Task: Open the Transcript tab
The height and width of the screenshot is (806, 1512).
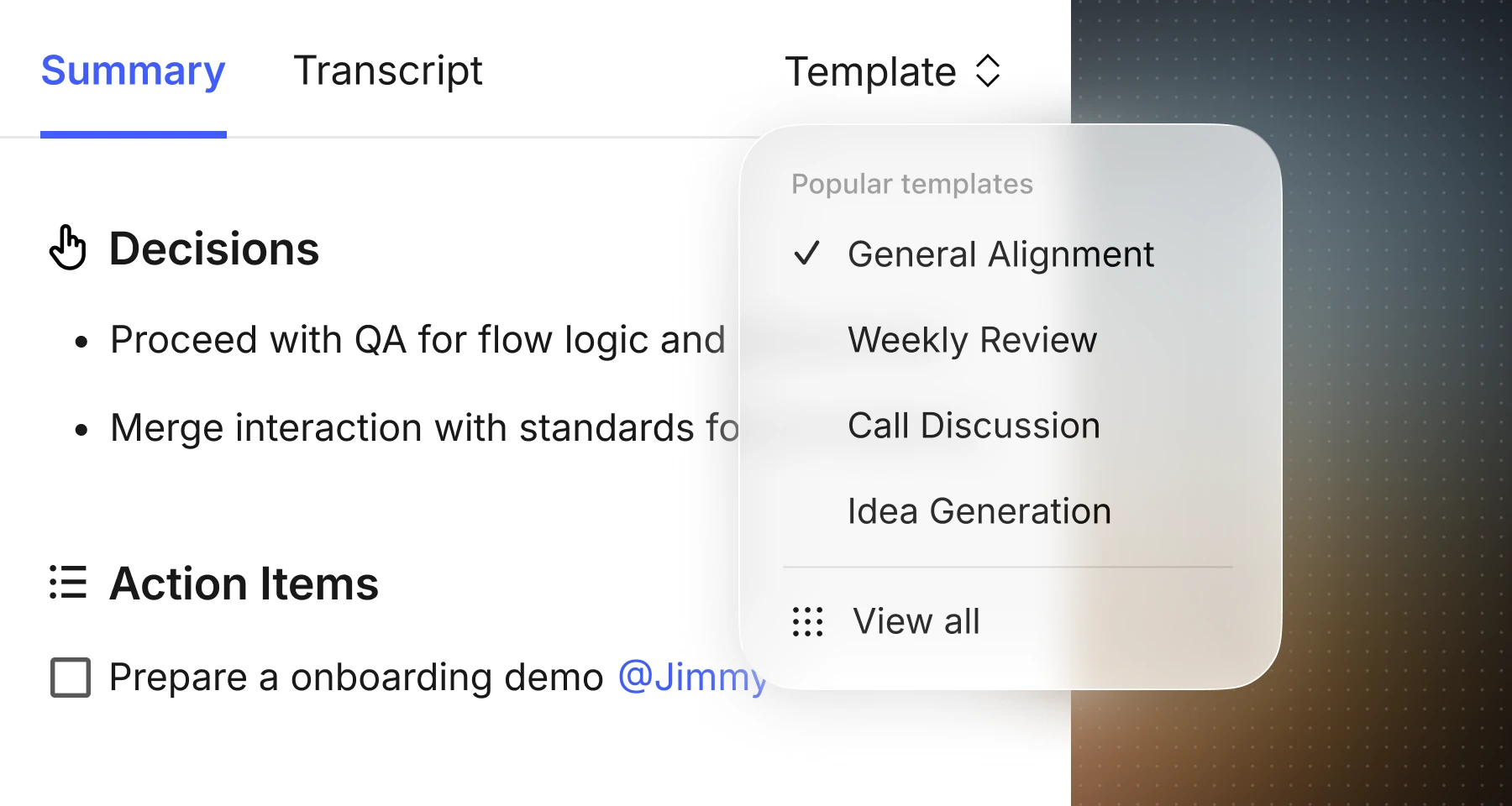Action: point(388,71)
